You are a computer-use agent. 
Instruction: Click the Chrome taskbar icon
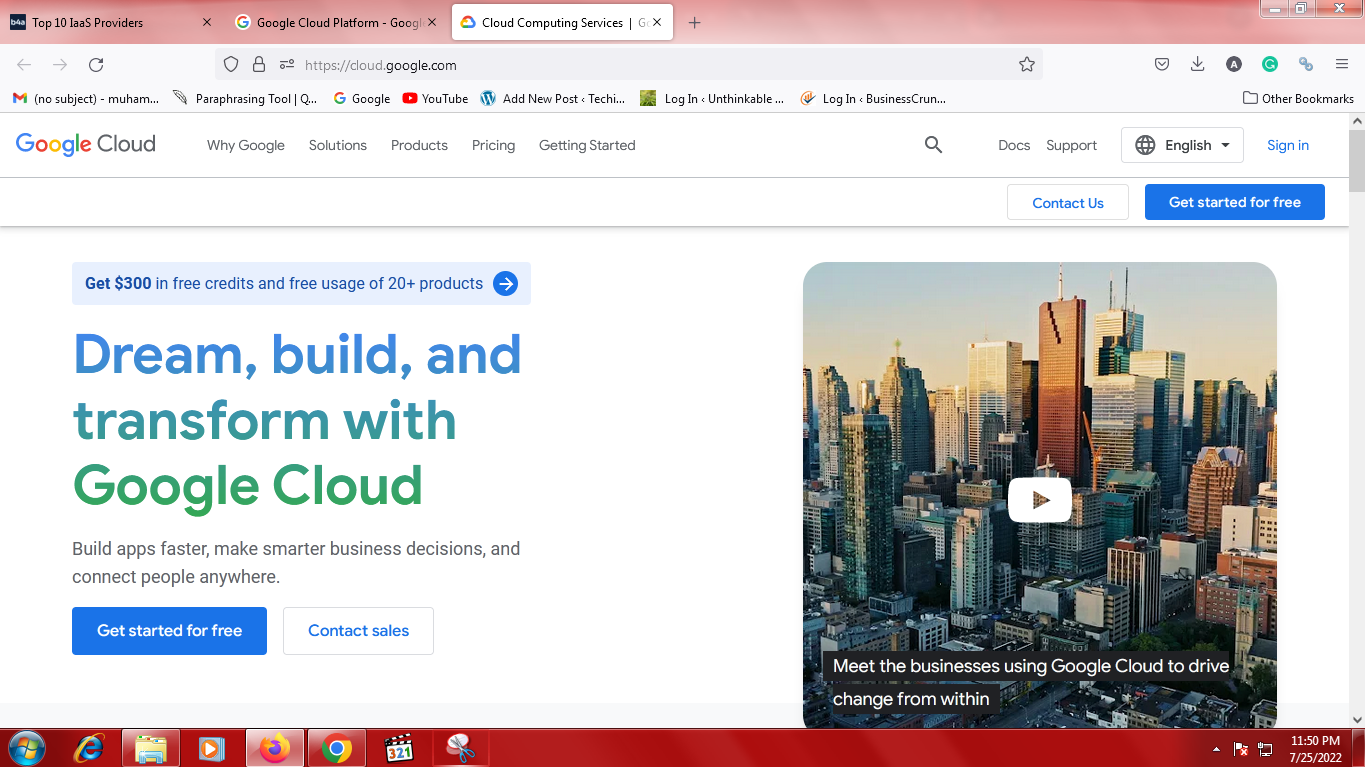coord(337,748)
